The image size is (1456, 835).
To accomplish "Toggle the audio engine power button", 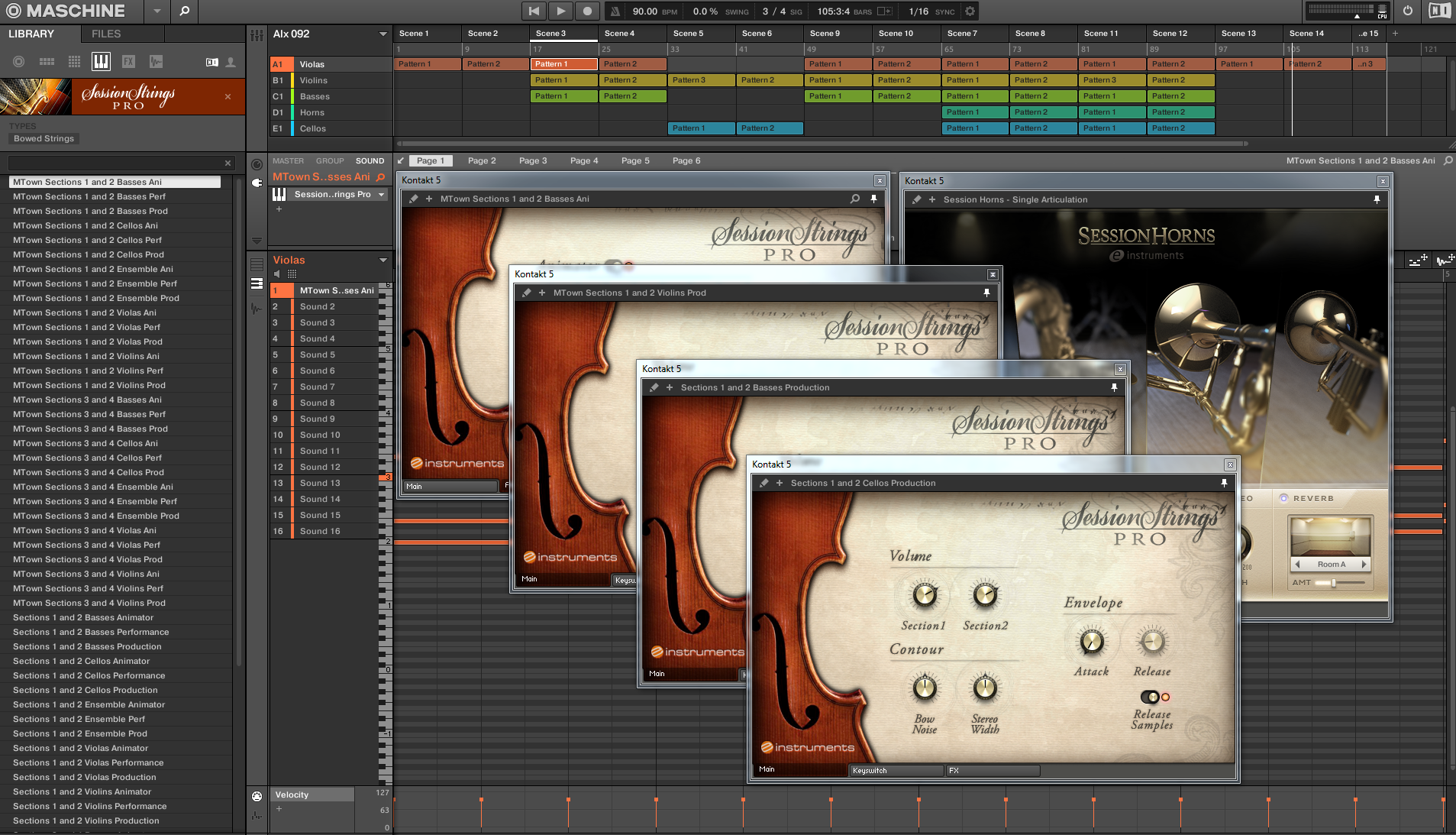I will tap(1407, 11).
